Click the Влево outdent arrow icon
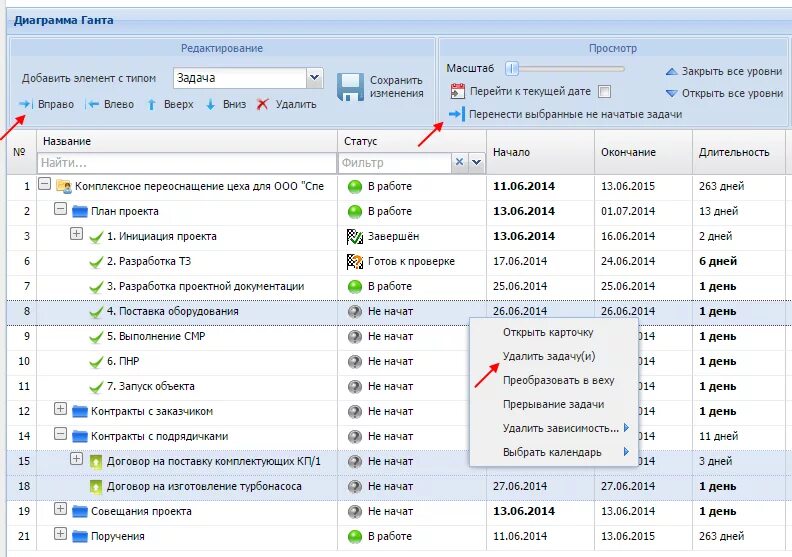This screenshot has height=557, width=792. tap(92, 104)
